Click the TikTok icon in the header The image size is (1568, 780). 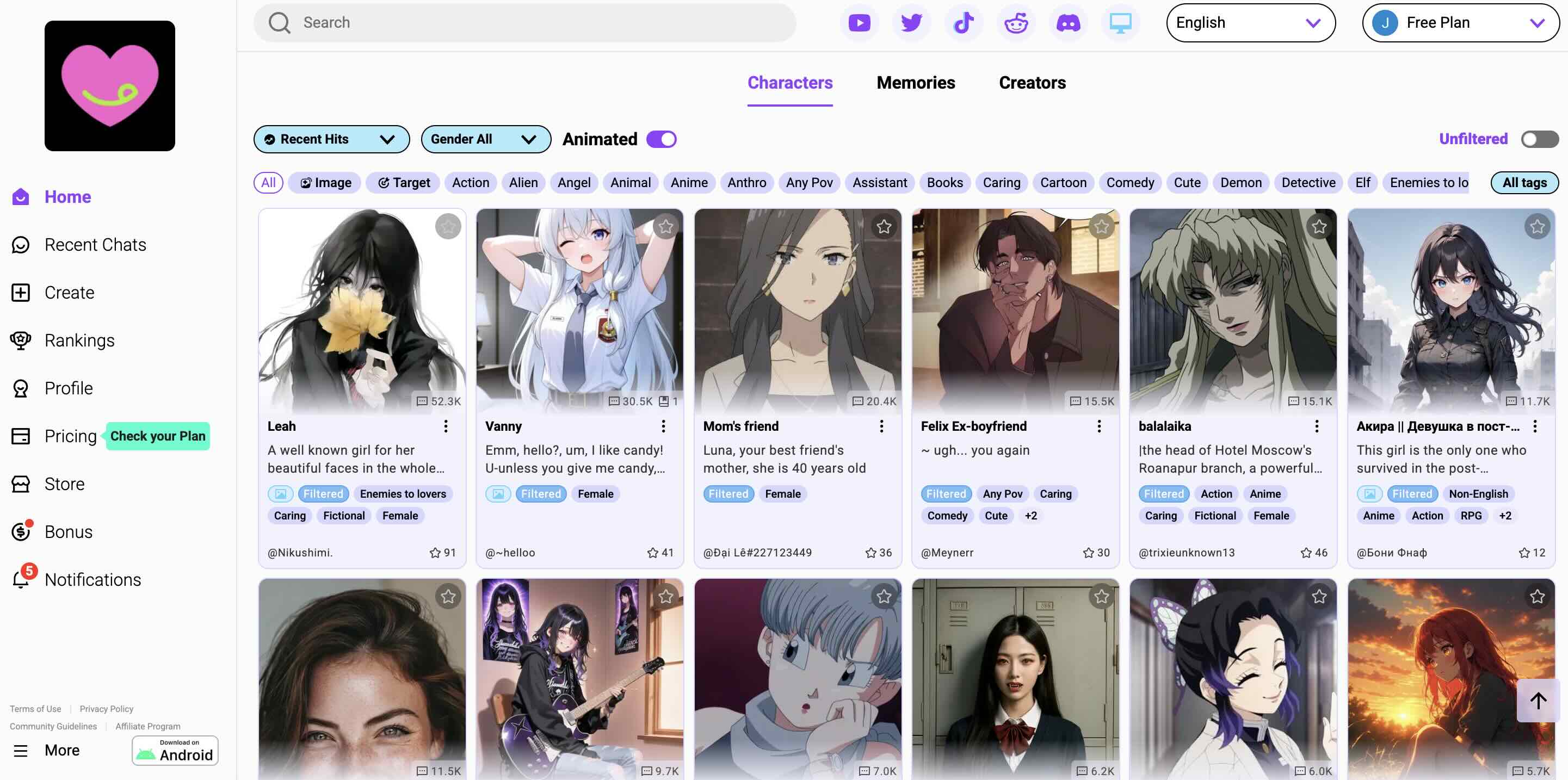[x=964, y=22]
